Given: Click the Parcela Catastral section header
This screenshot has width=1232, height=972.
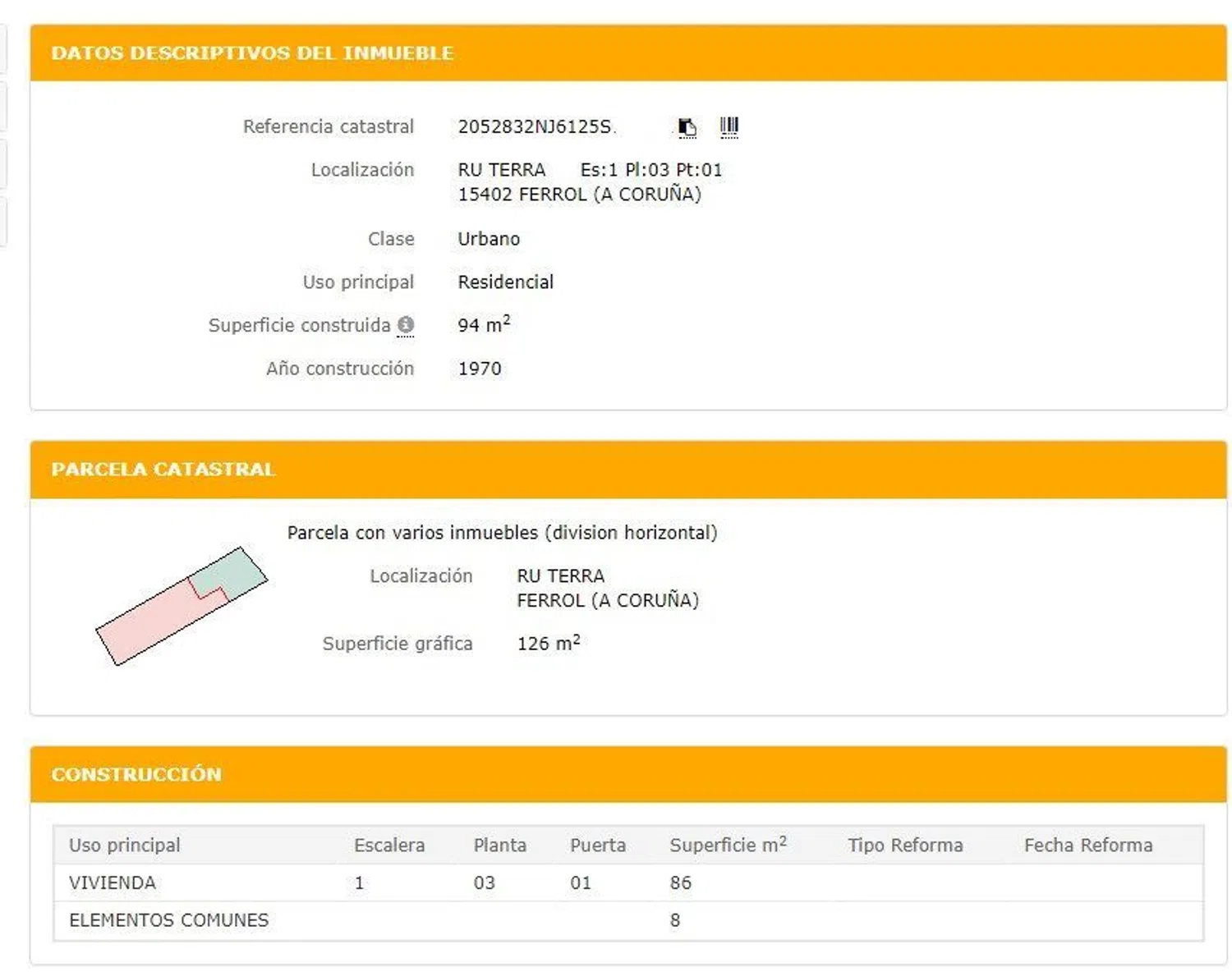Looking at the screenshot, I should pos(163,470).
